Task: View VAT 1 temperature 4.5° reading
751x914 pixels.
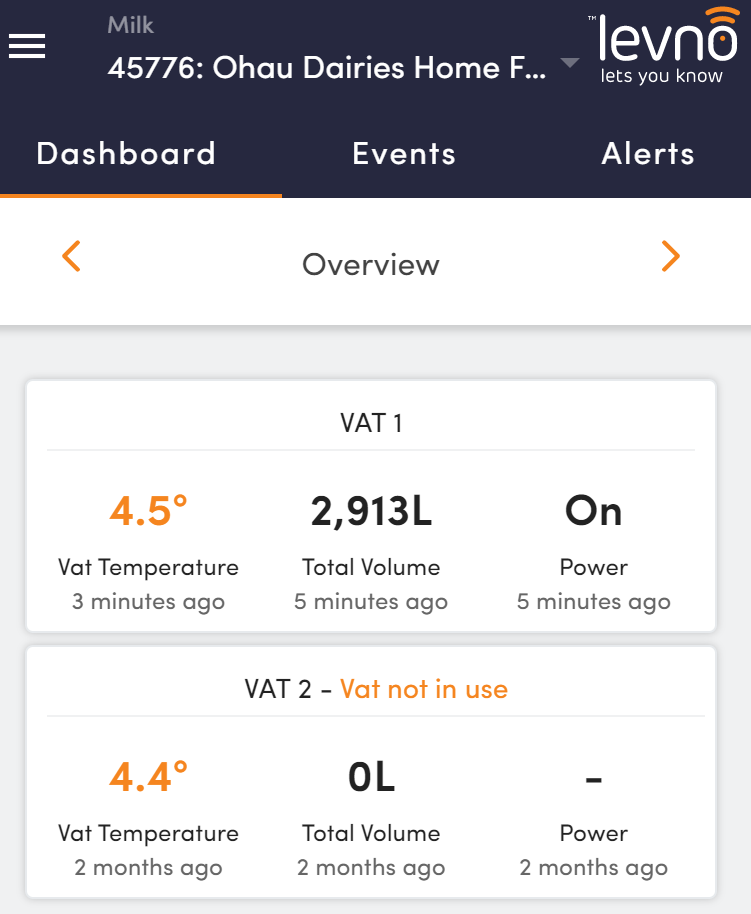Action: [x=148, y=511]
